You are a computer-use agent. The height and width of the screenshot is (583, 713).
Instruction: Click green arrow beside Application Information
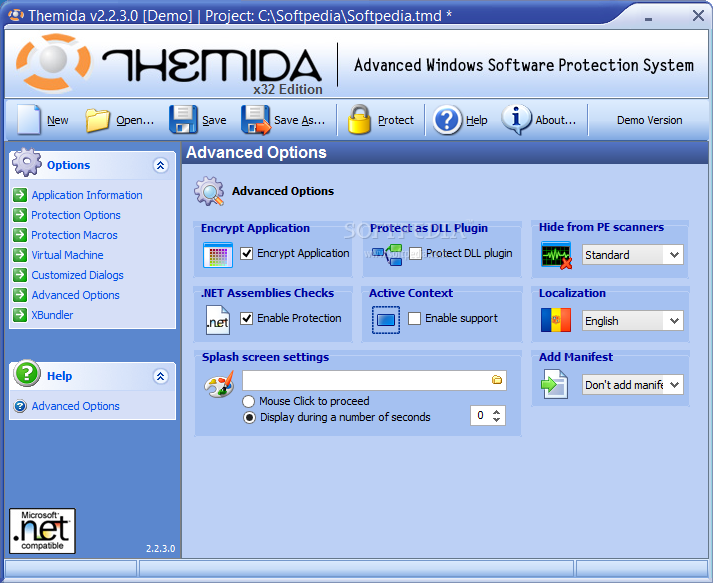[x=20, y=195]
